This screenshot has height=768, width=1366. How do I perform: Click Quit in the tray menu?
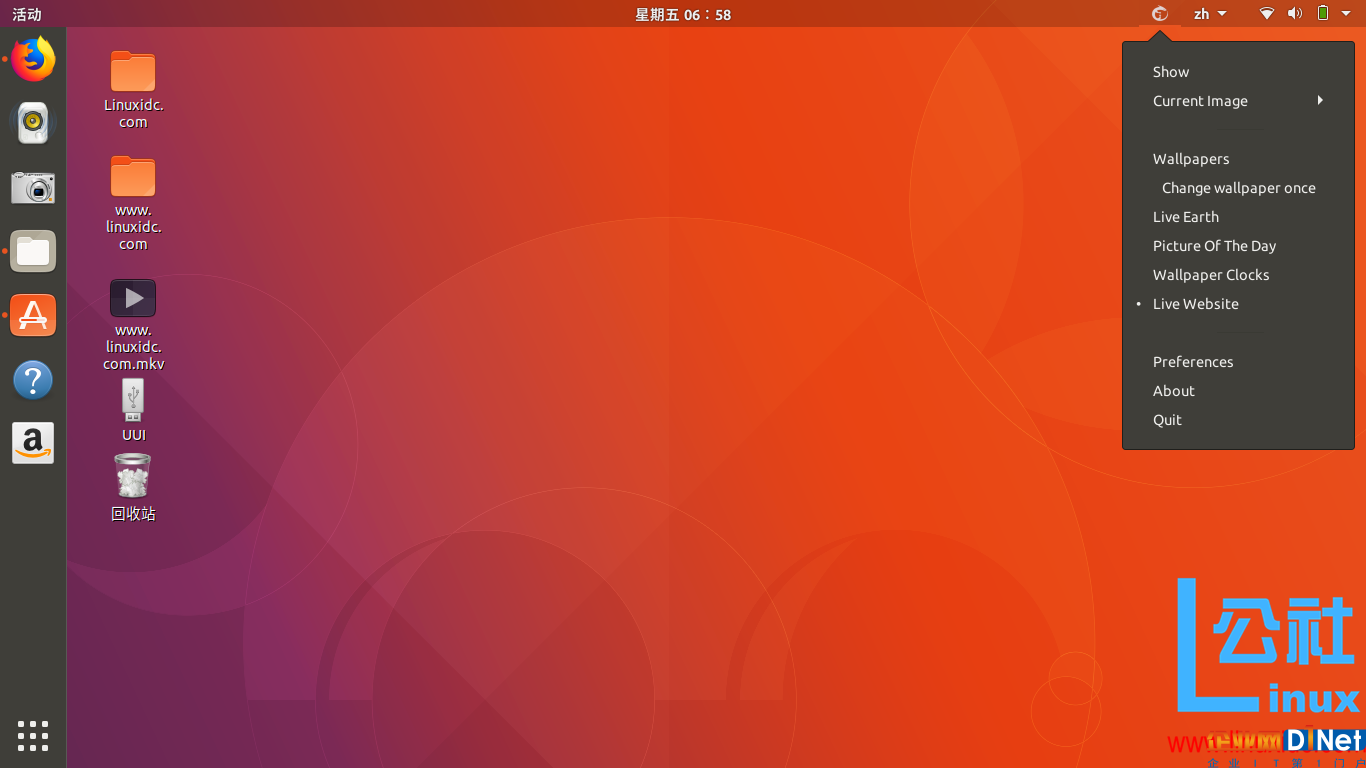point(1238,420)
